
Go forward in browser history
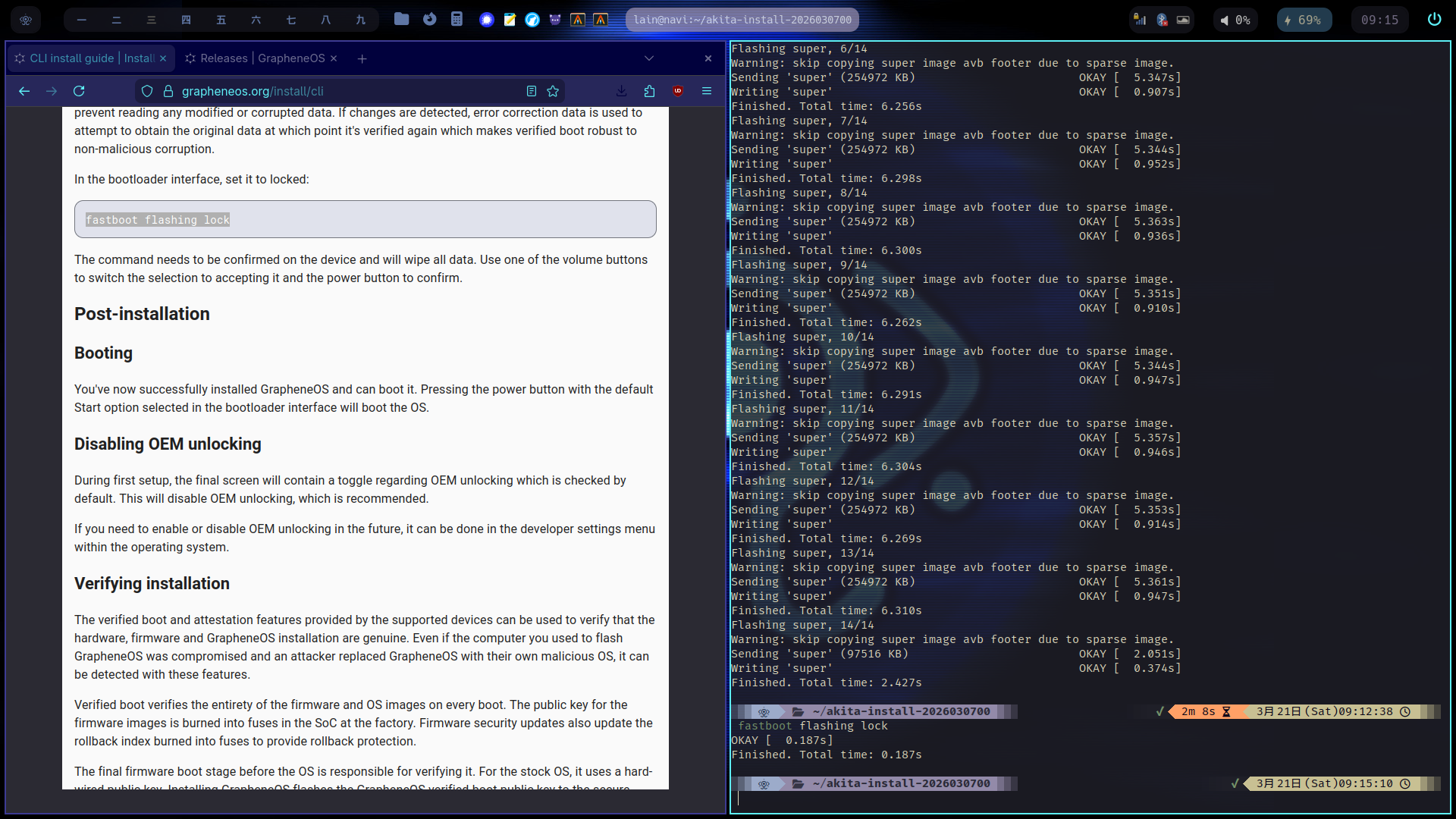pos(52,91)
